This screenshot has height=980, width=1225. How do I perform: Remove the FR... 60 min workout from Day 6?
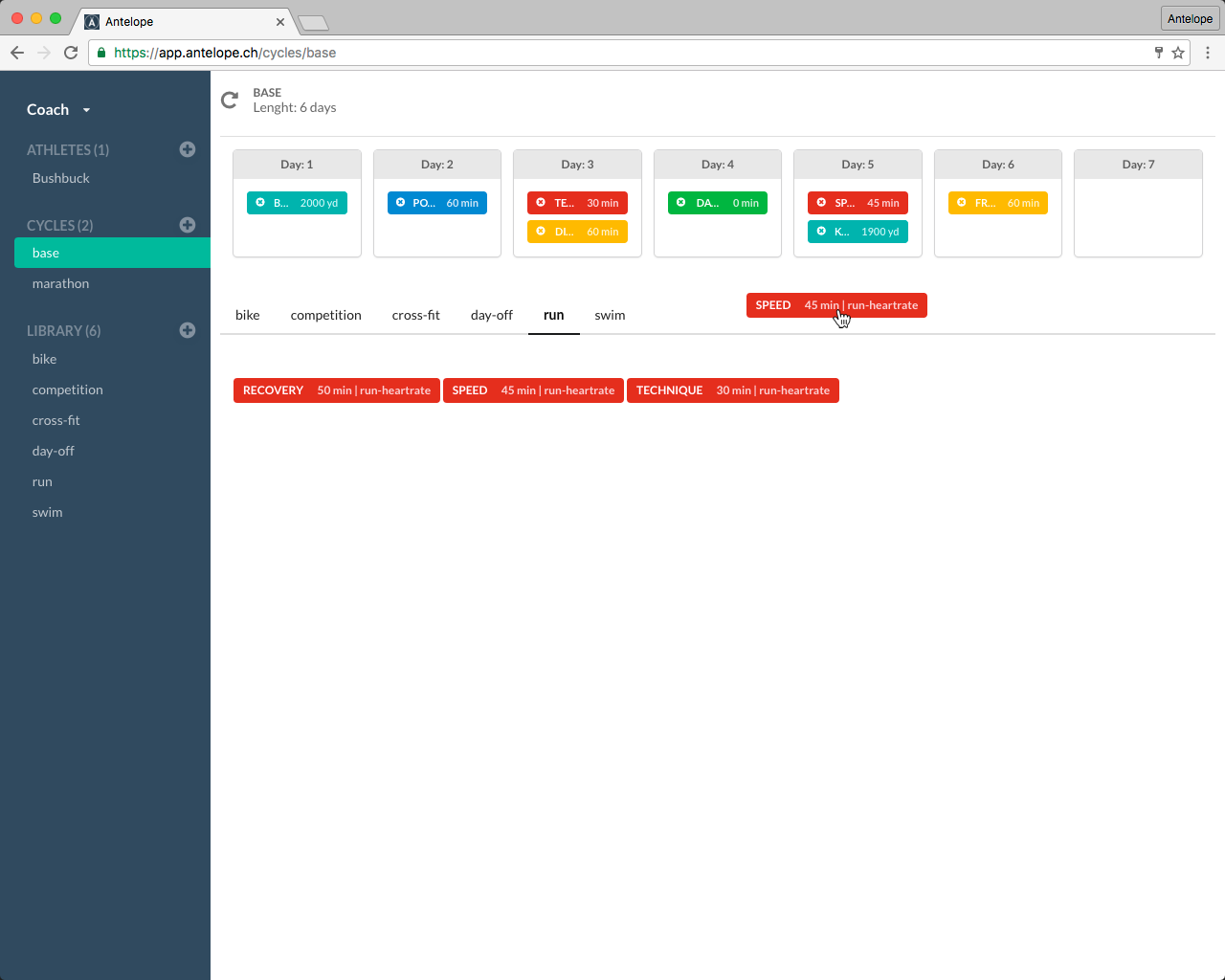coord(962,203)
